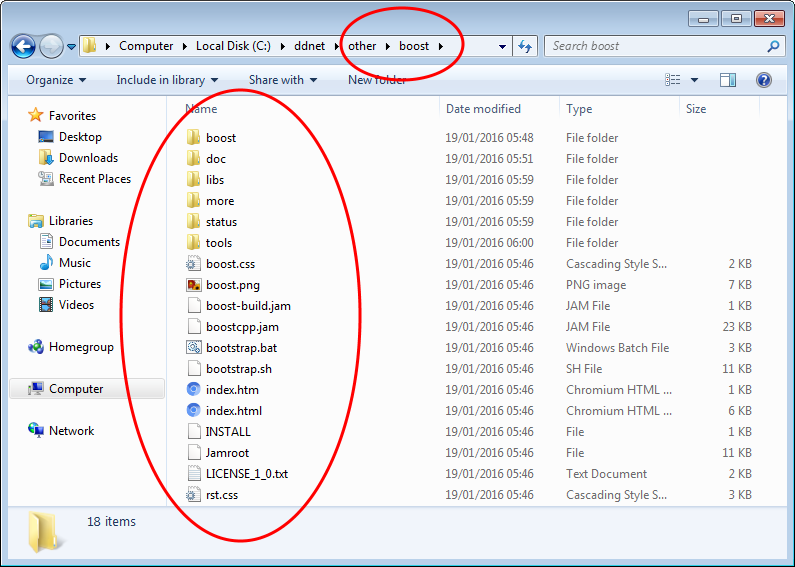The image size is (795, 567).
Task: Click the Search boost input field
Action: 655,46
